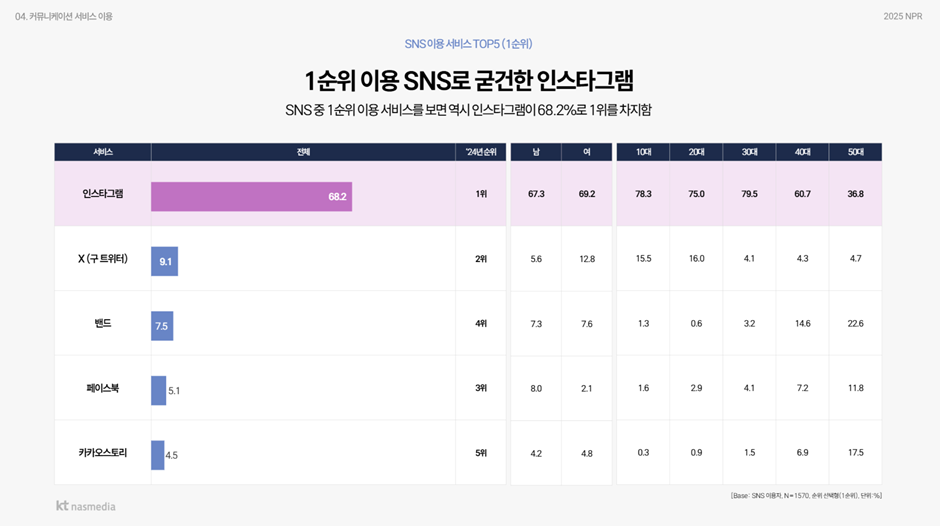Click the 69.2 value in 인스타그램 row
Screen dimensions: 940x526
[x=587, y=194]
